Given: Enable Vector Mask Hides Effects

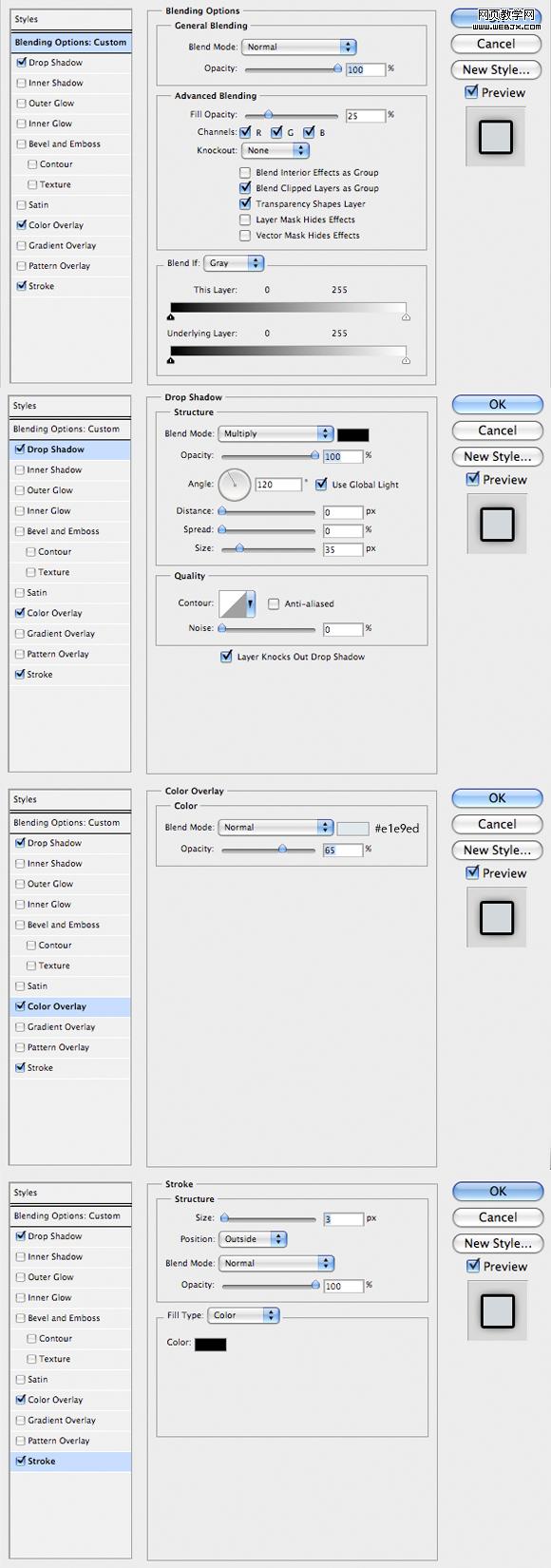Looking at the screenshot, I should [x=245, y=235].
